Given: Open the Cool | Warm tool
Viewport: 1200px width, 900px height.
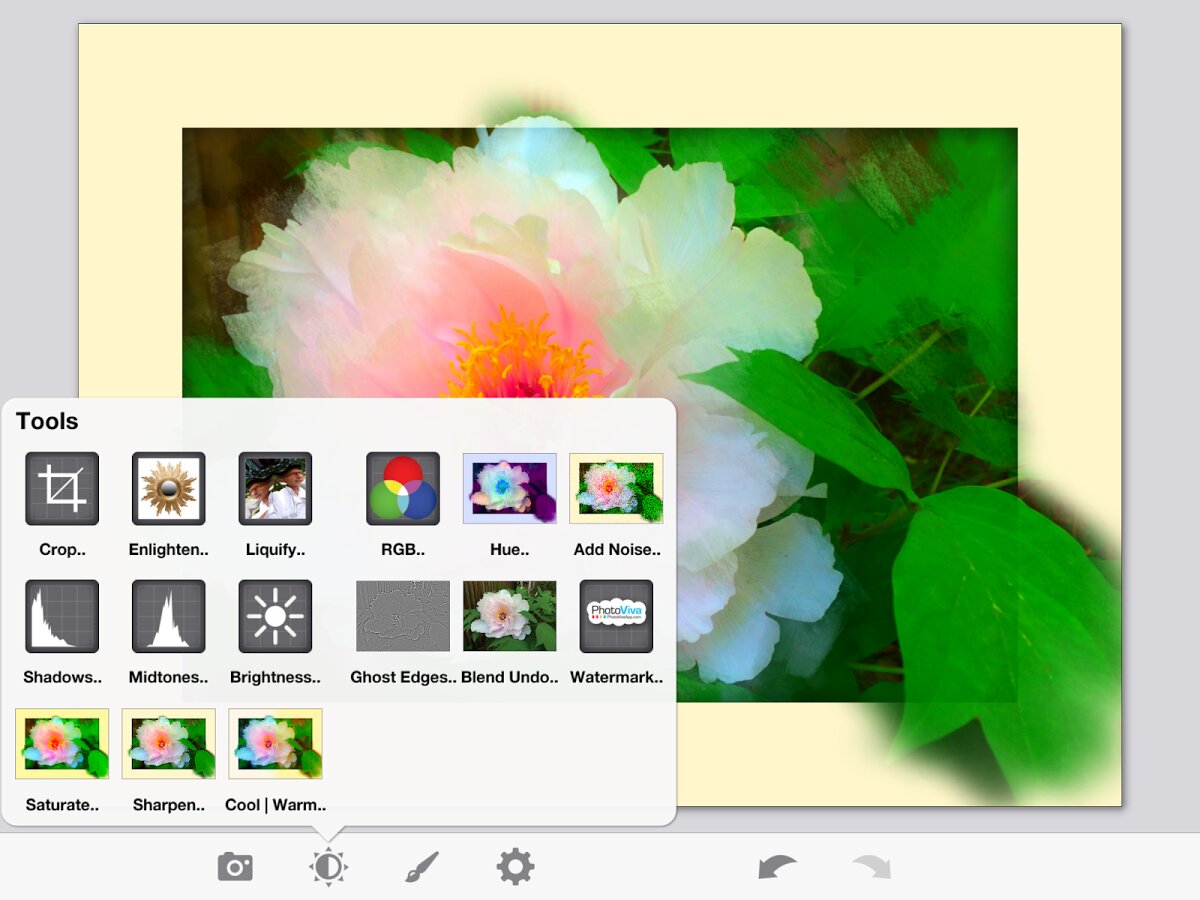Looking at the screenshot, I should [275, 744].
